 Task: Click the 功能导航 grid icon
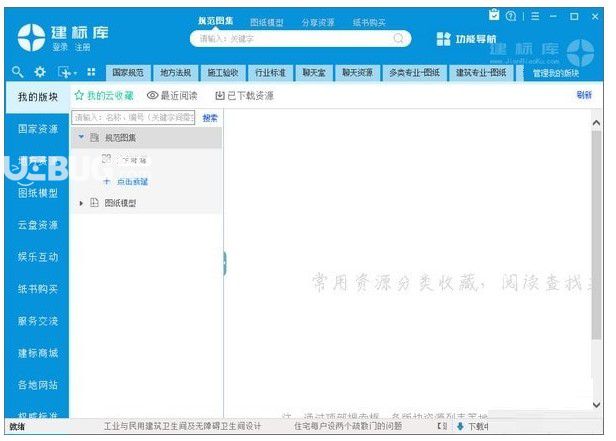(x=444, y=39)
